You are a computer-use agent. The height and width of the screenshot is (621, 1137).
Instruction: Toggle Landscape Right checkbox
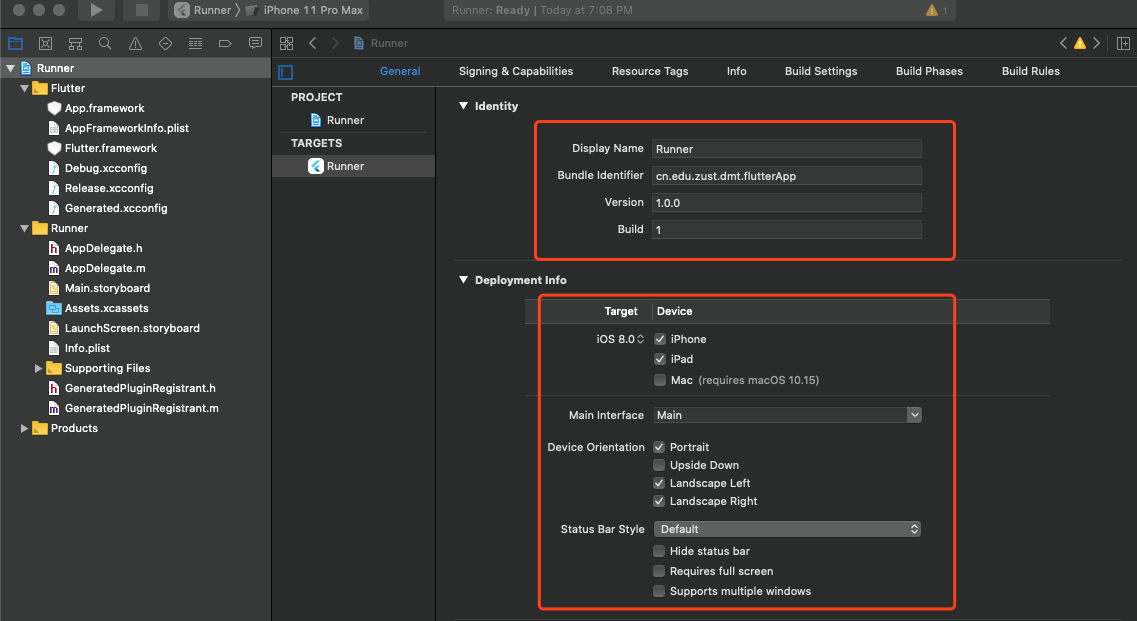(x=659, y=501)
